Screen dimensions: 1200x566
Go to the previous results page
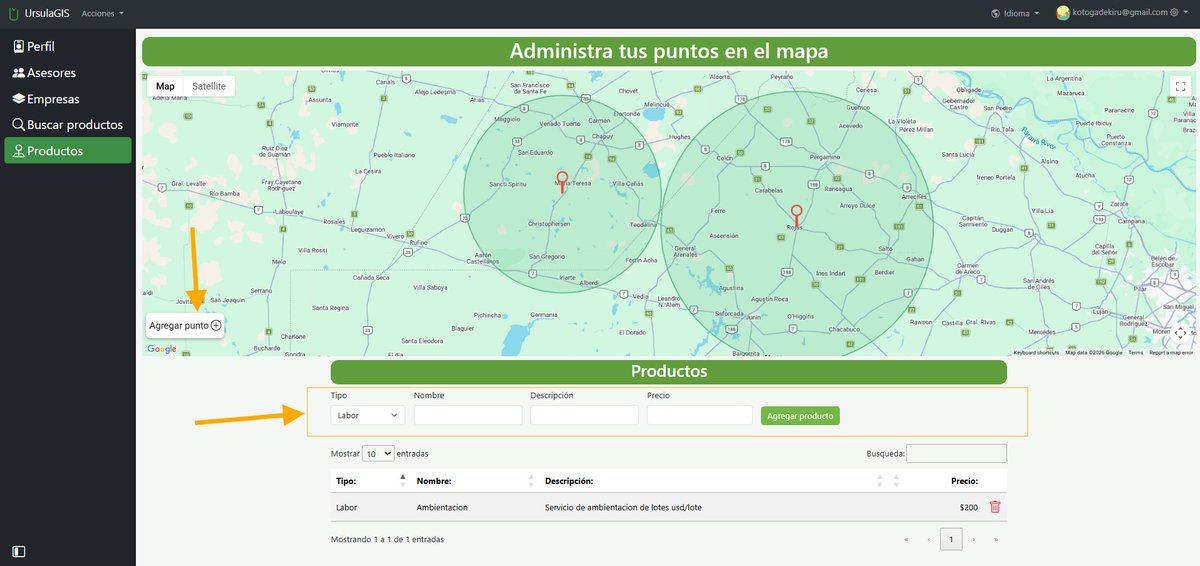pos(928,539)
